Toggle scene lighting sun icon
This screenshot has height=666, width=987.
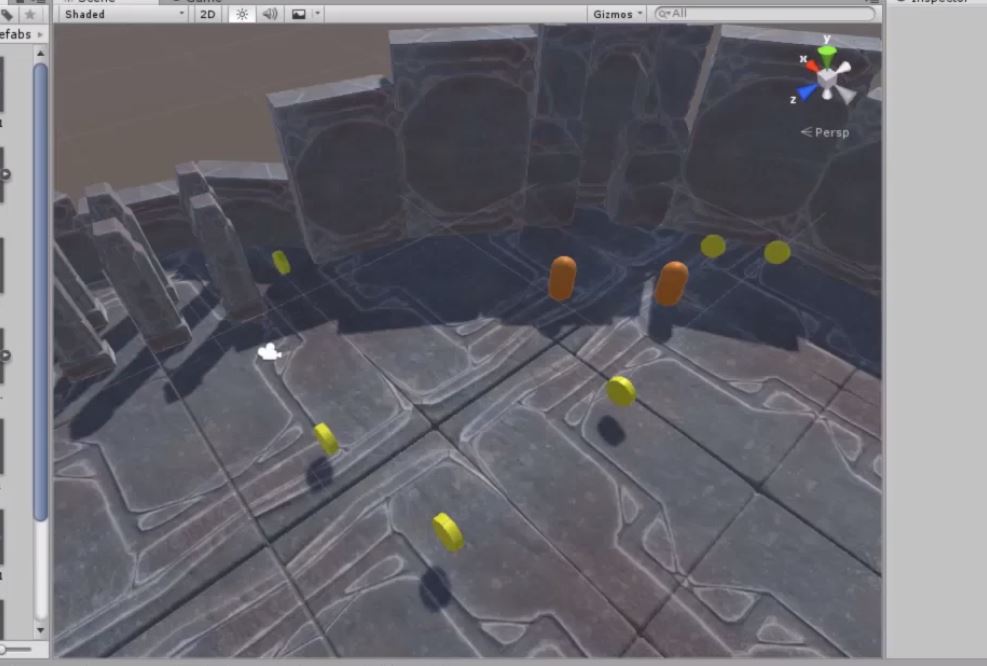[242, 14]
